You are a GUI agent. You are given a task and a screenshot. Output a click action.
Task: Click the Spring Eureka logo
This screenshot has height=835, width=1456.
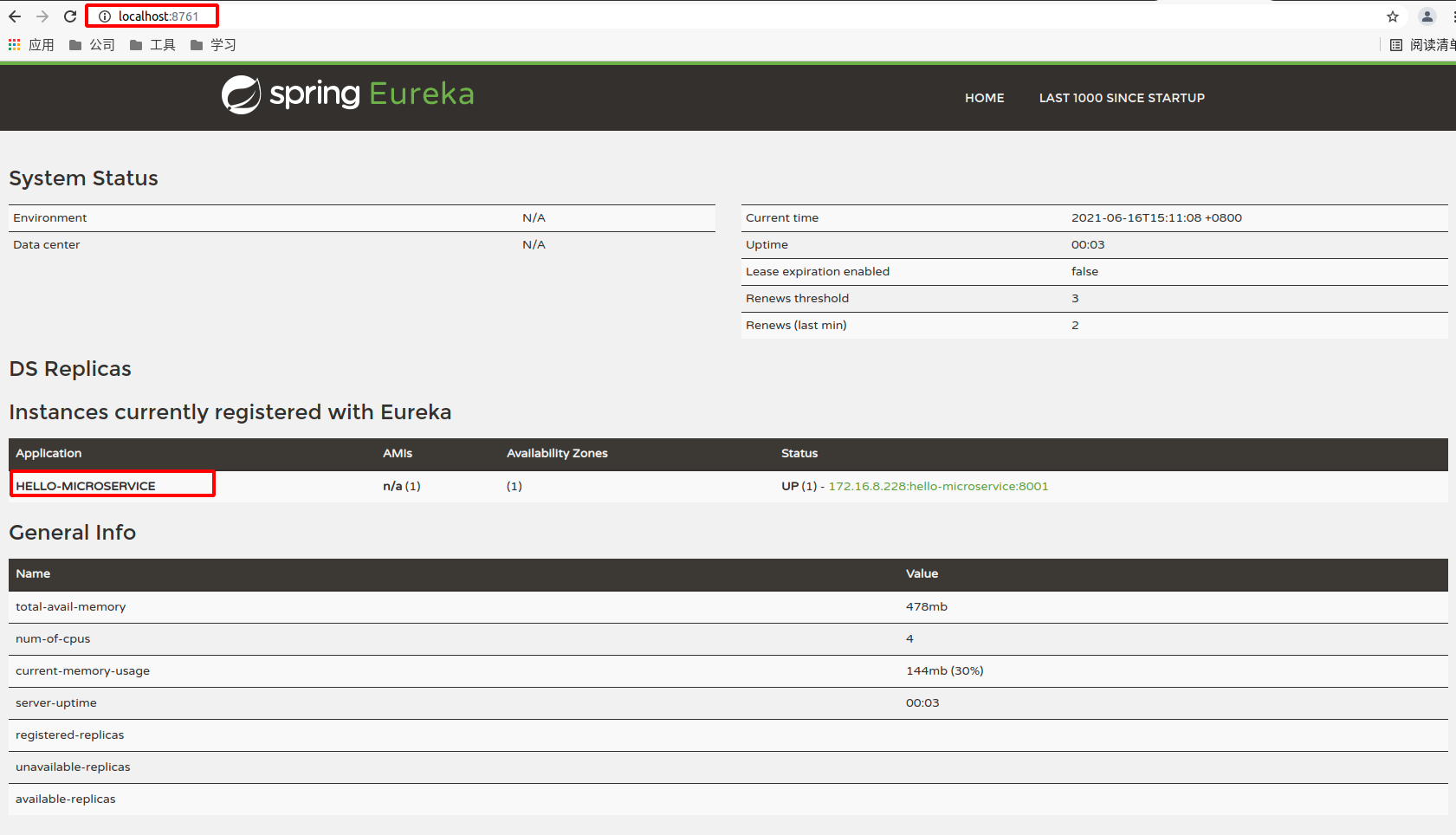(348, 94)
